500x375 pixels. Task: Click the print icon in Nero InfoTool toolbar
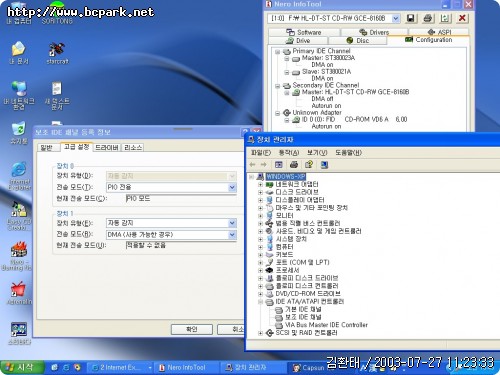(428, 18)
